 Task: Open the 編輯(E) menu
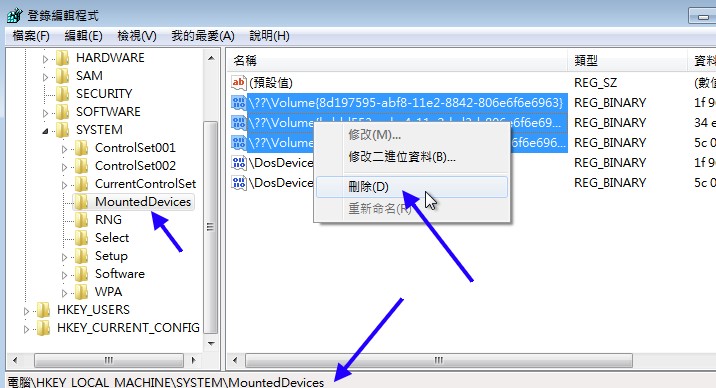click(83, 36)
